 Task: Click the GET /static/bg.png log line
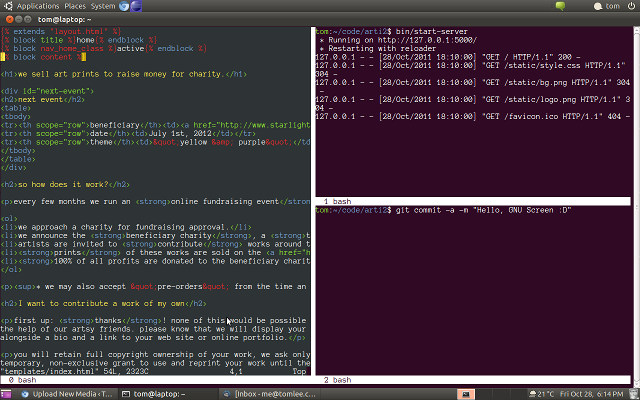pos(473,87)
